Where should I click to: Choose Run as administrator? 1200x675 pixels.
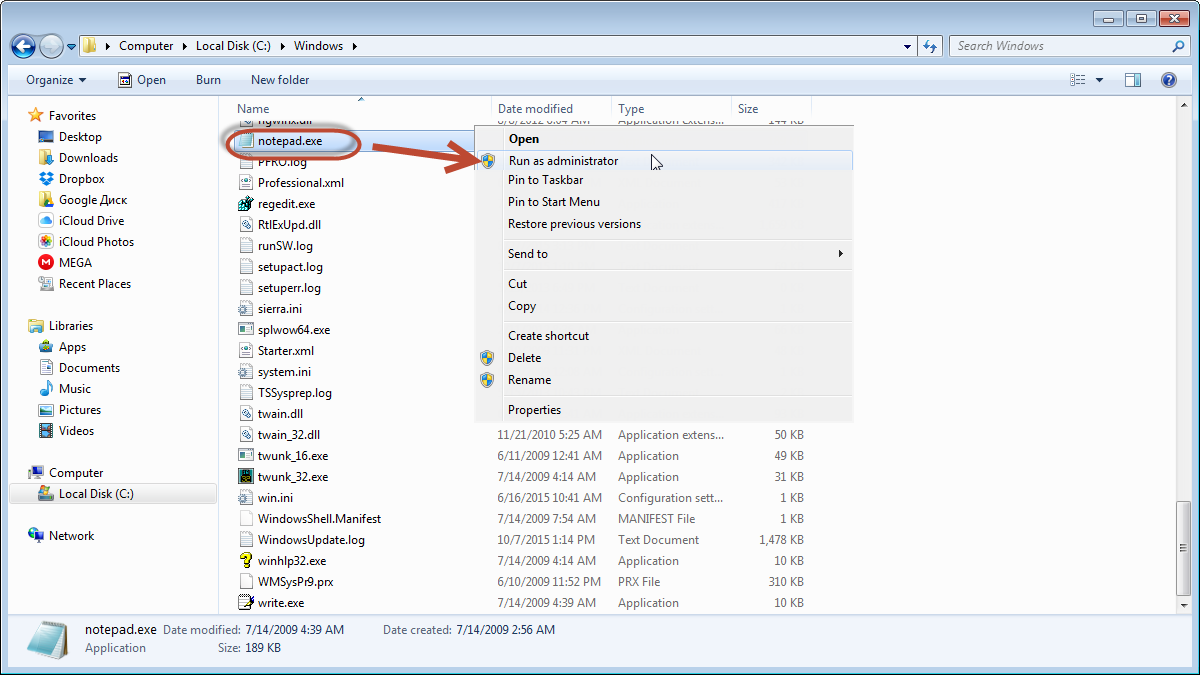pyautogui.click(x=664, y=161)
